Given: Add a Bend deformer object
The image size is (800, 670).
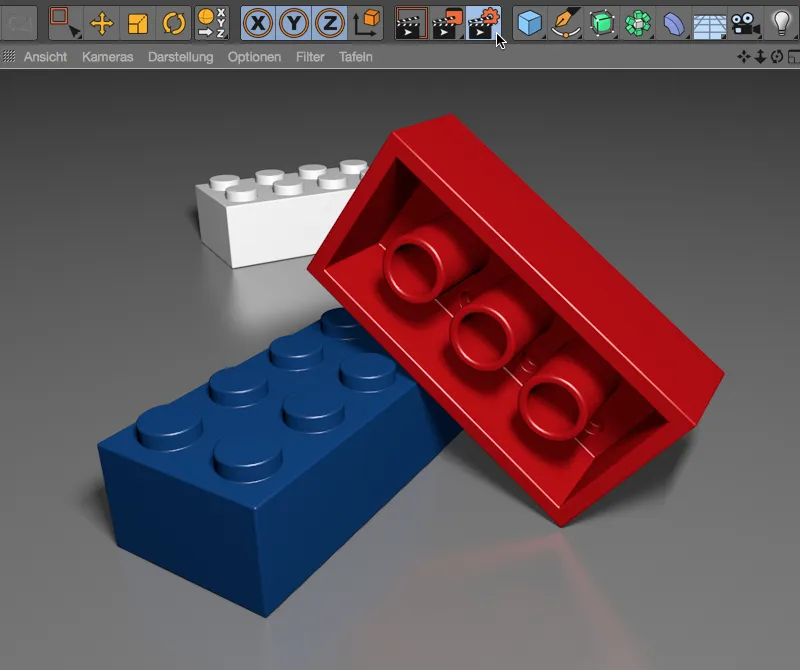Looking at the screenshot, I should coord(674,23).
